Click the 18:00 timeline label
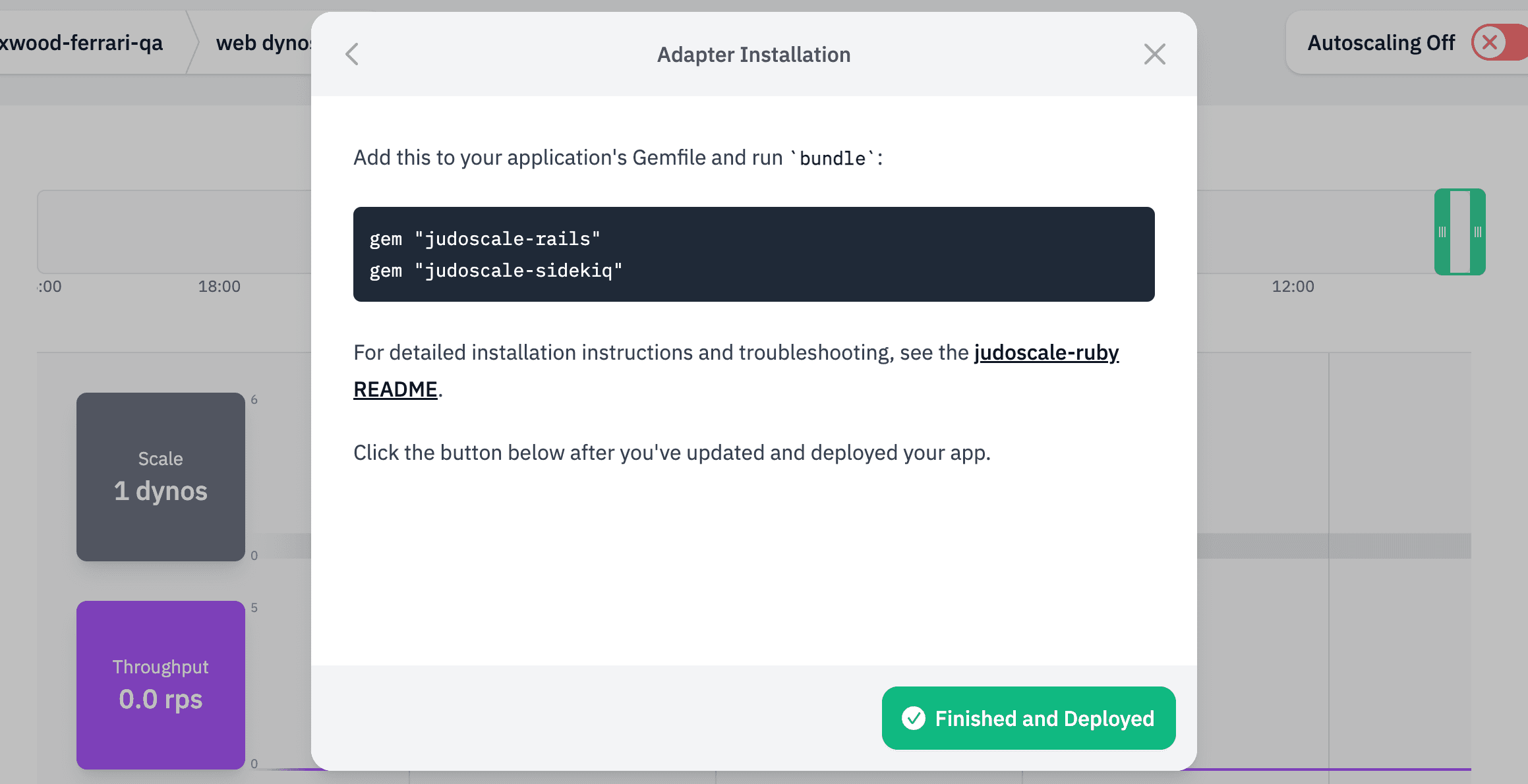Viewport: 1528px width, 784px height. click(220, 287)
